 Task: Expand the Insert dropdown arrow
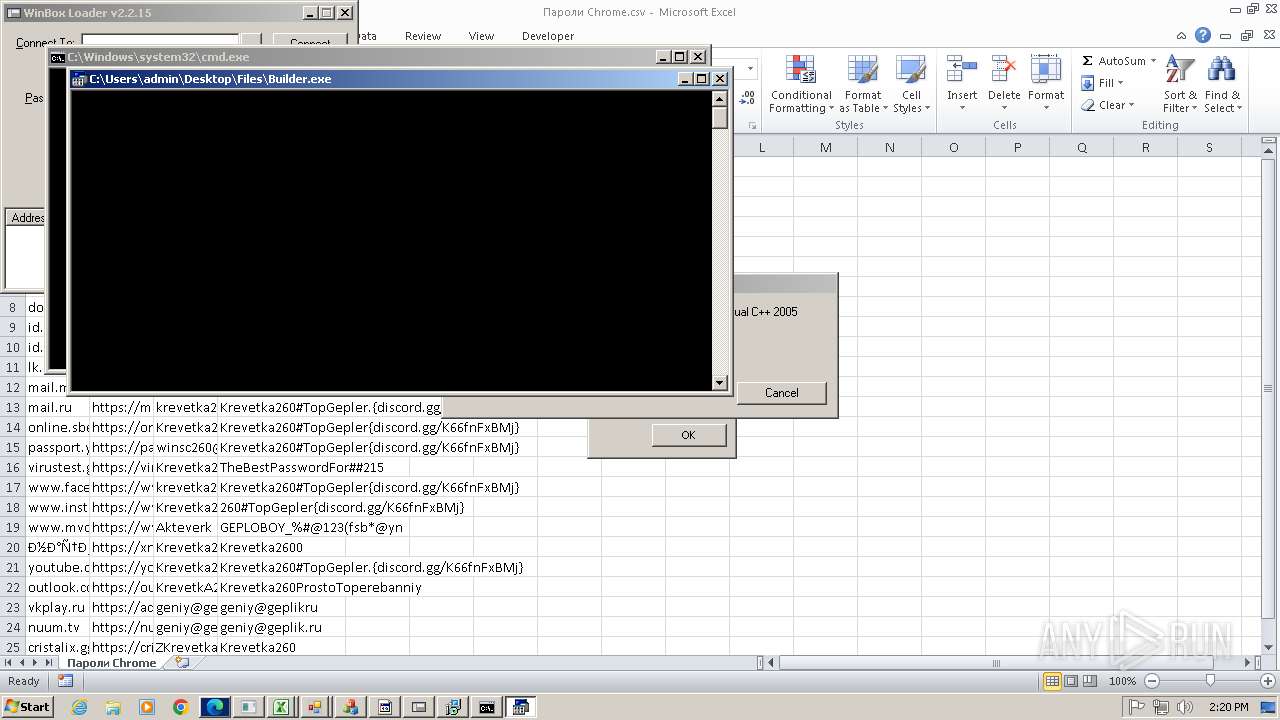pos(962,108)
